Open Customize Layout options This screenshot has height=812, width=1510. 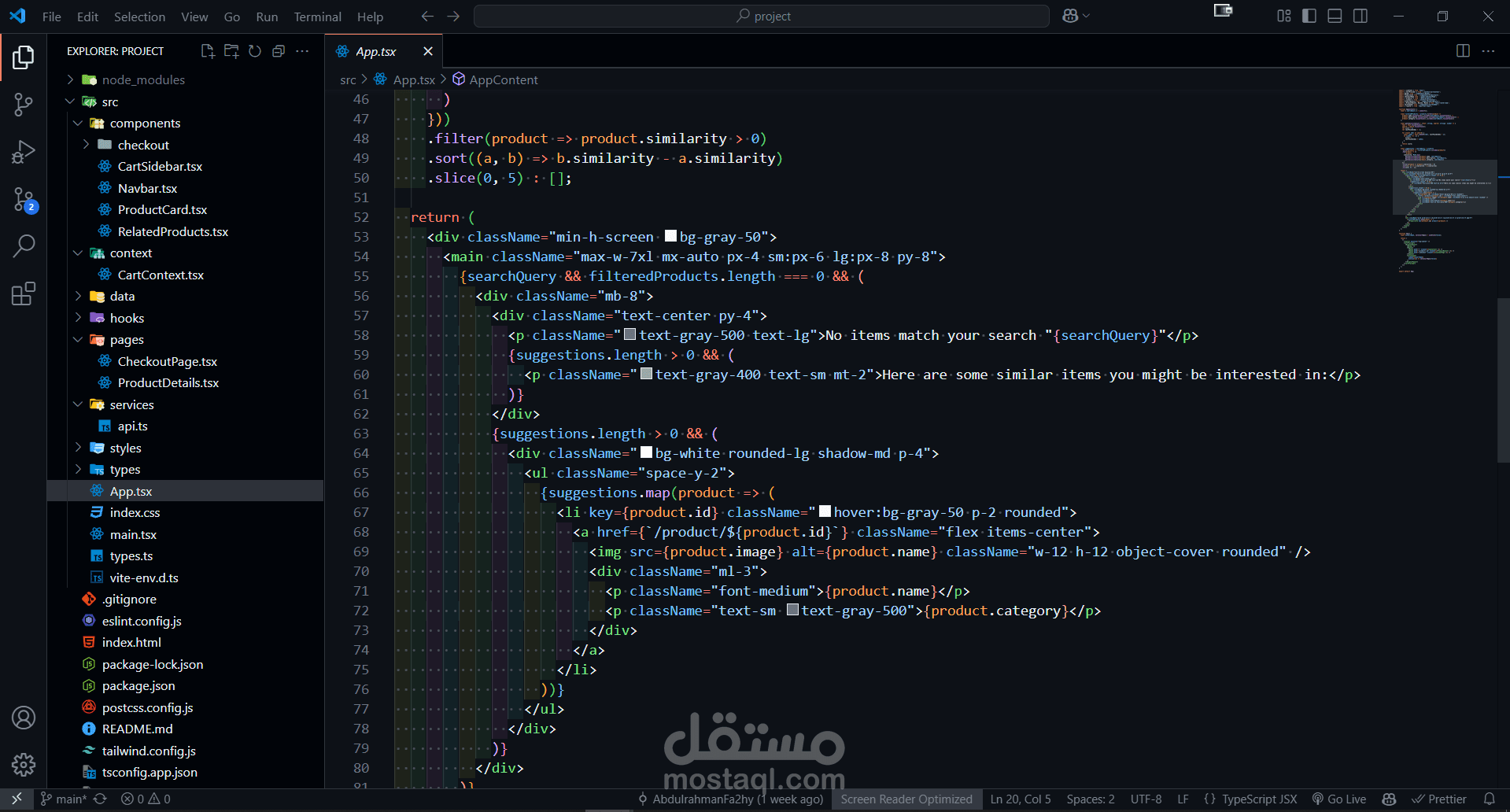(x=1284, y=17)
